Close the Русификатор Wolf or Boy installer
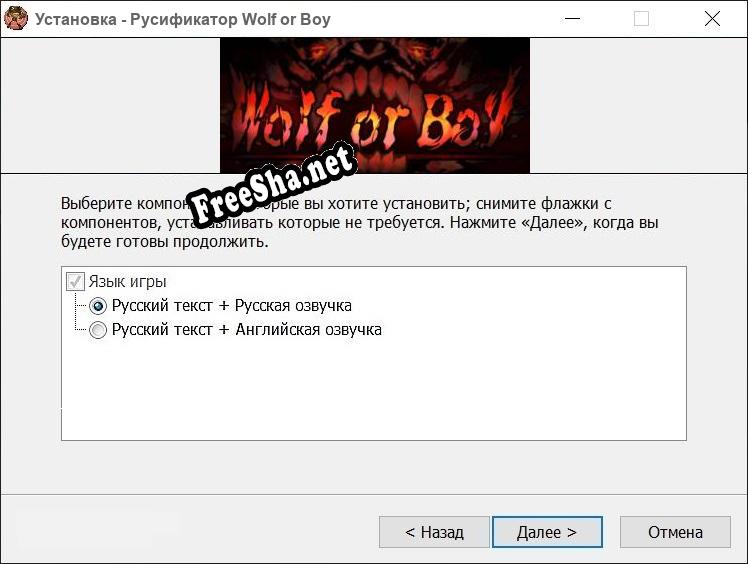The image size is (748, 564). tap(712, 19)
